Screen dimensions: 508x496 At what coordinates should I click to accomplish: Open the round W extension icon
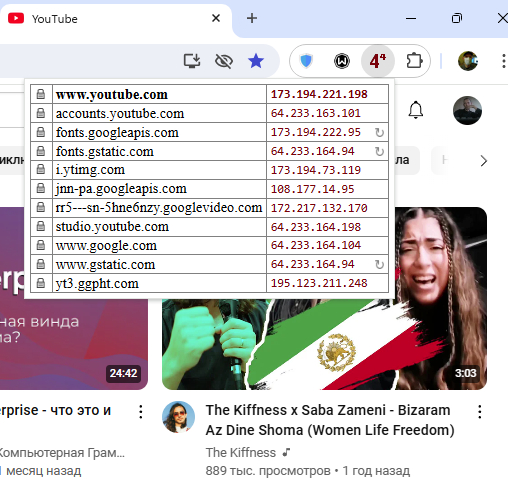pyautogui.click(x=342, y=61)
